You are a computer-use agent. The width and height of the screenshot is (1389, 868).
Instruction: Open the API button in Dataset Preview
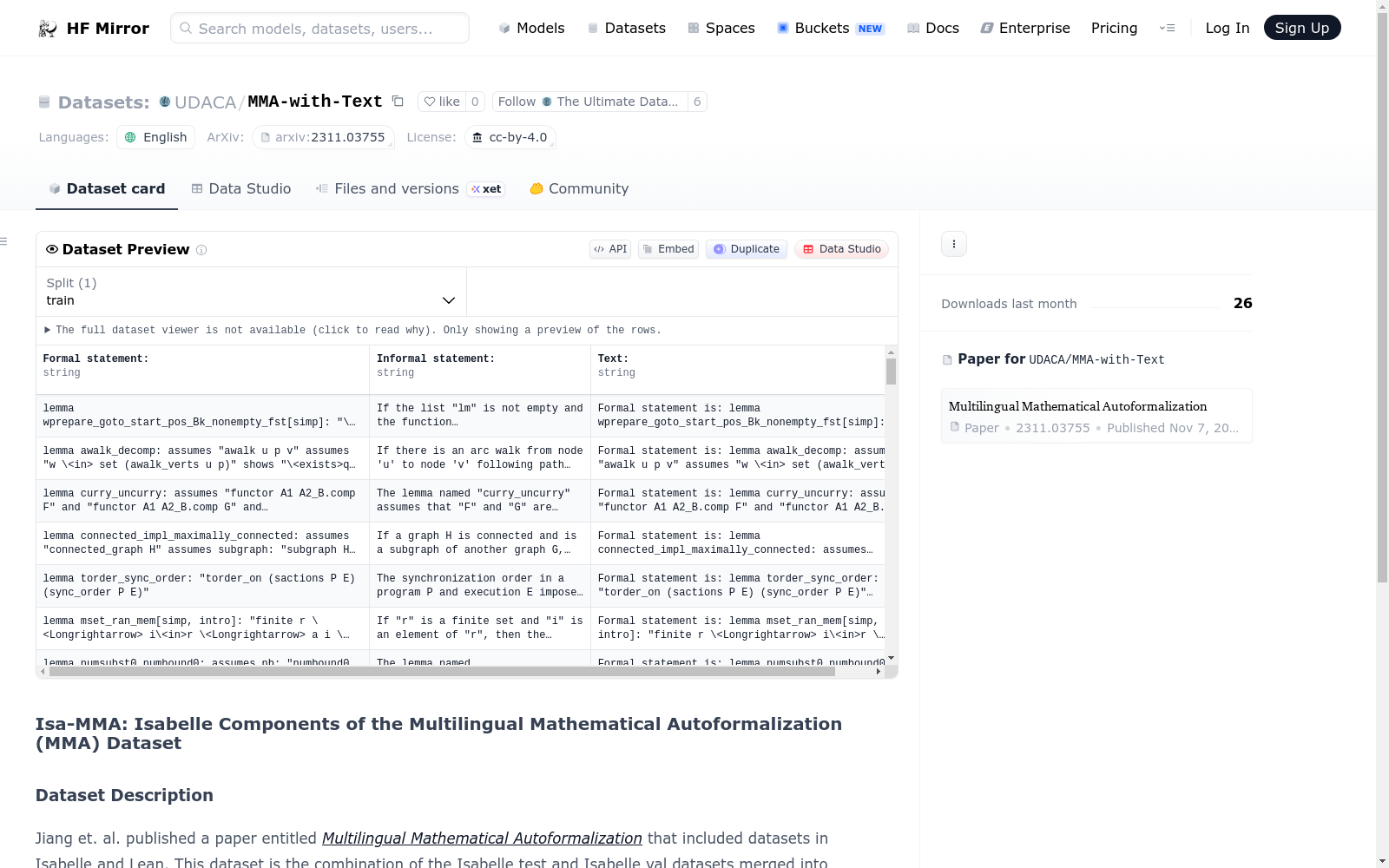pyautogui.click(x=610, y=249)
